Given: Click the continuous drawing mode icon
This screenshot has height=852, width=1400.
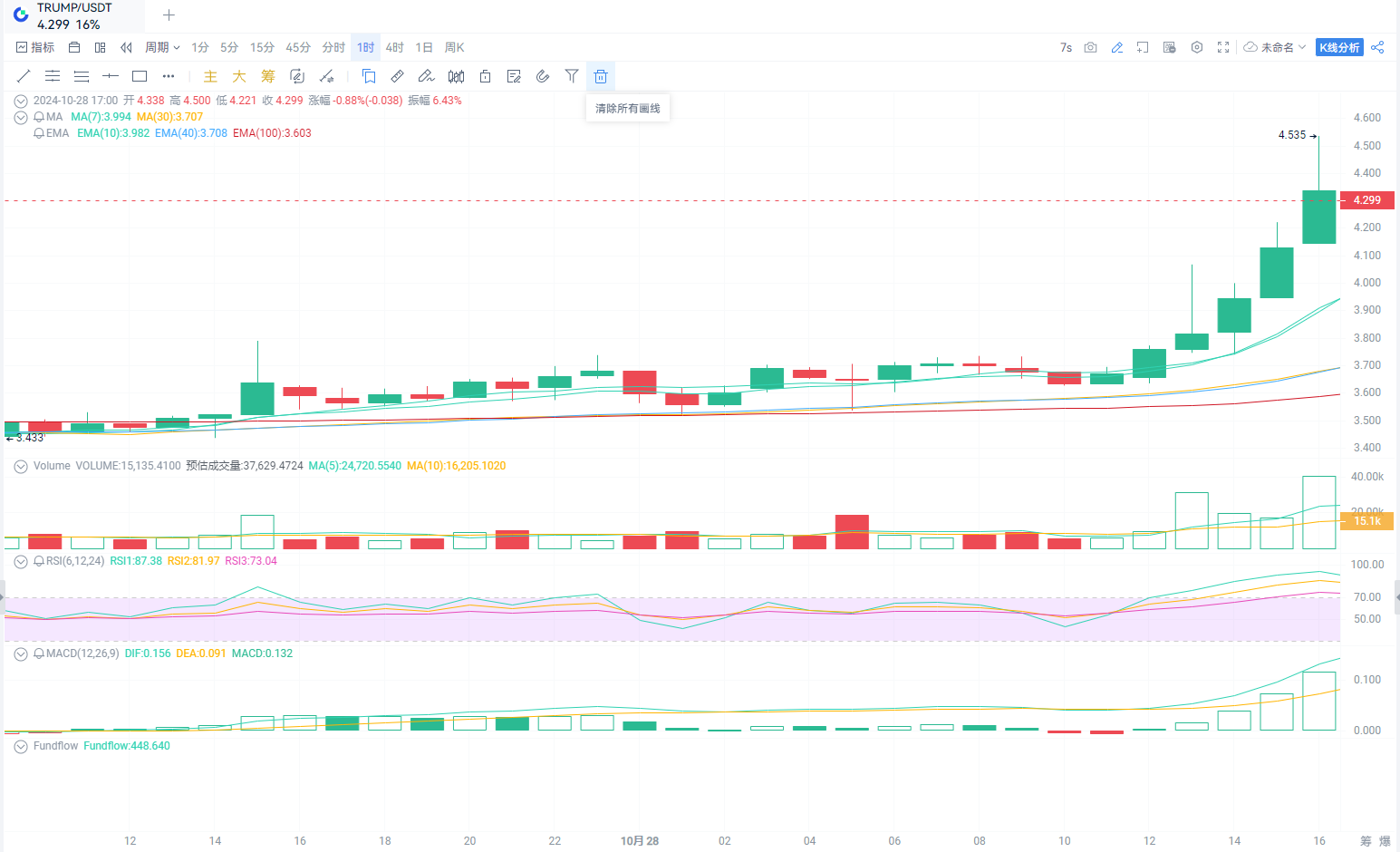Looking at the screenshot, I should (297, 76).
